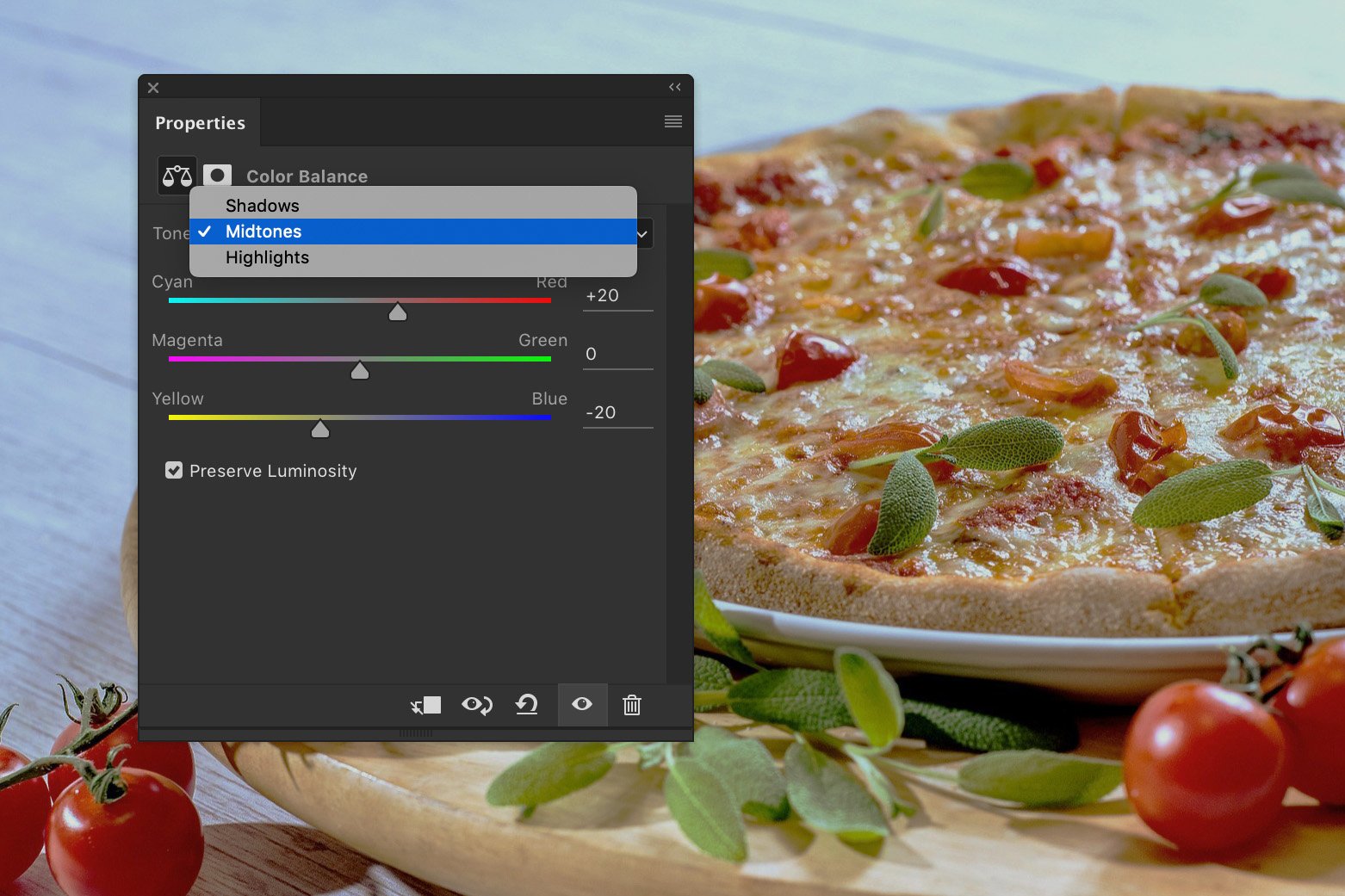This screenshot has width=1345, height=896.
Task: Toggle adjustment layer visibility with the eye icon
Action: click(x=581, y=705)
